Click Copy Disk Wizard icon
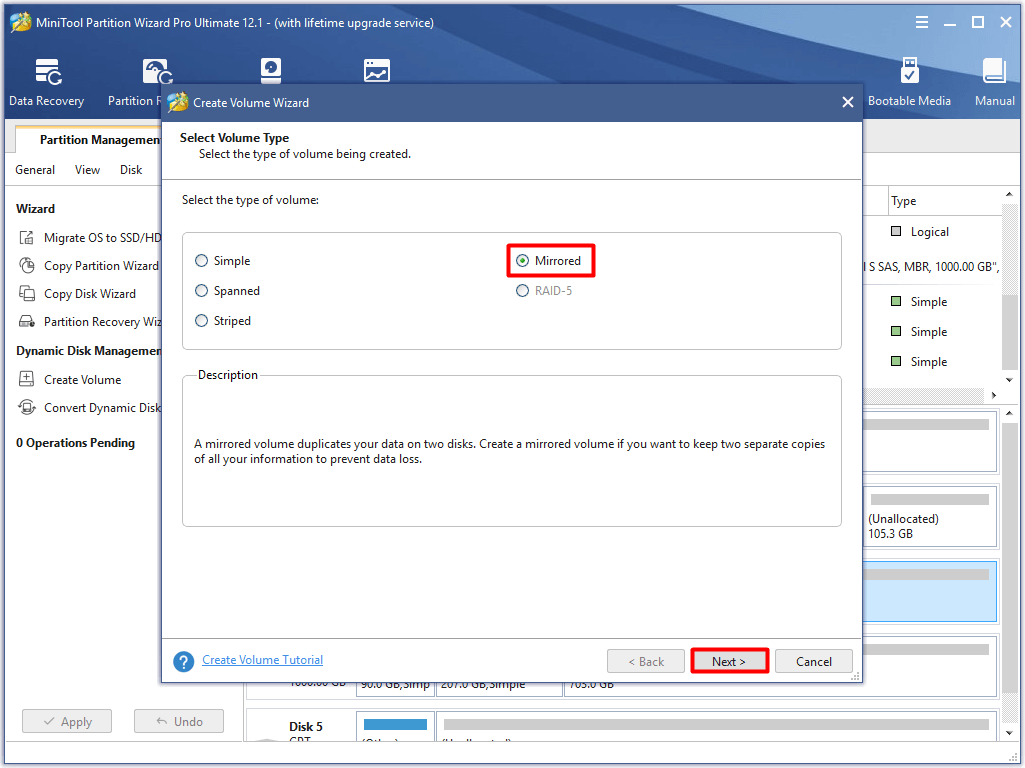1025x768 pixels. coord(26,293)
